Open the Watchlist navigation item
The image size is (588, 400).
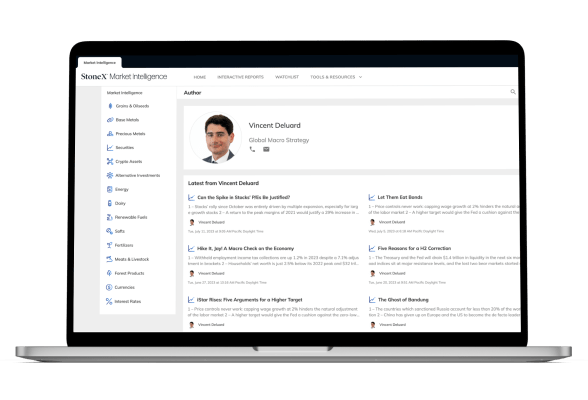287,77
